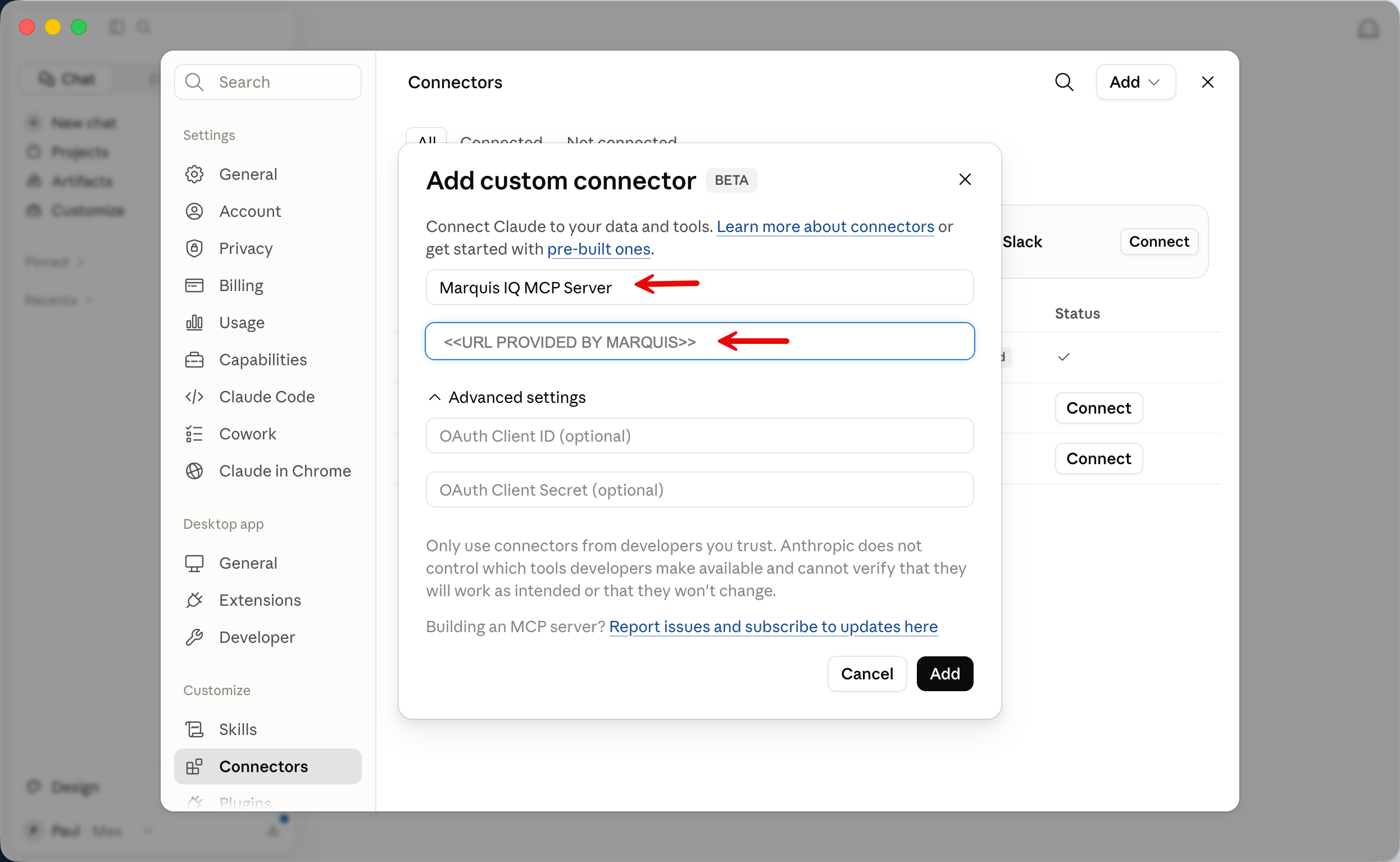Viewport: 1400px width, 862px height.
Task: Switch to the Connected tab
Action: (x=501, y=139)
